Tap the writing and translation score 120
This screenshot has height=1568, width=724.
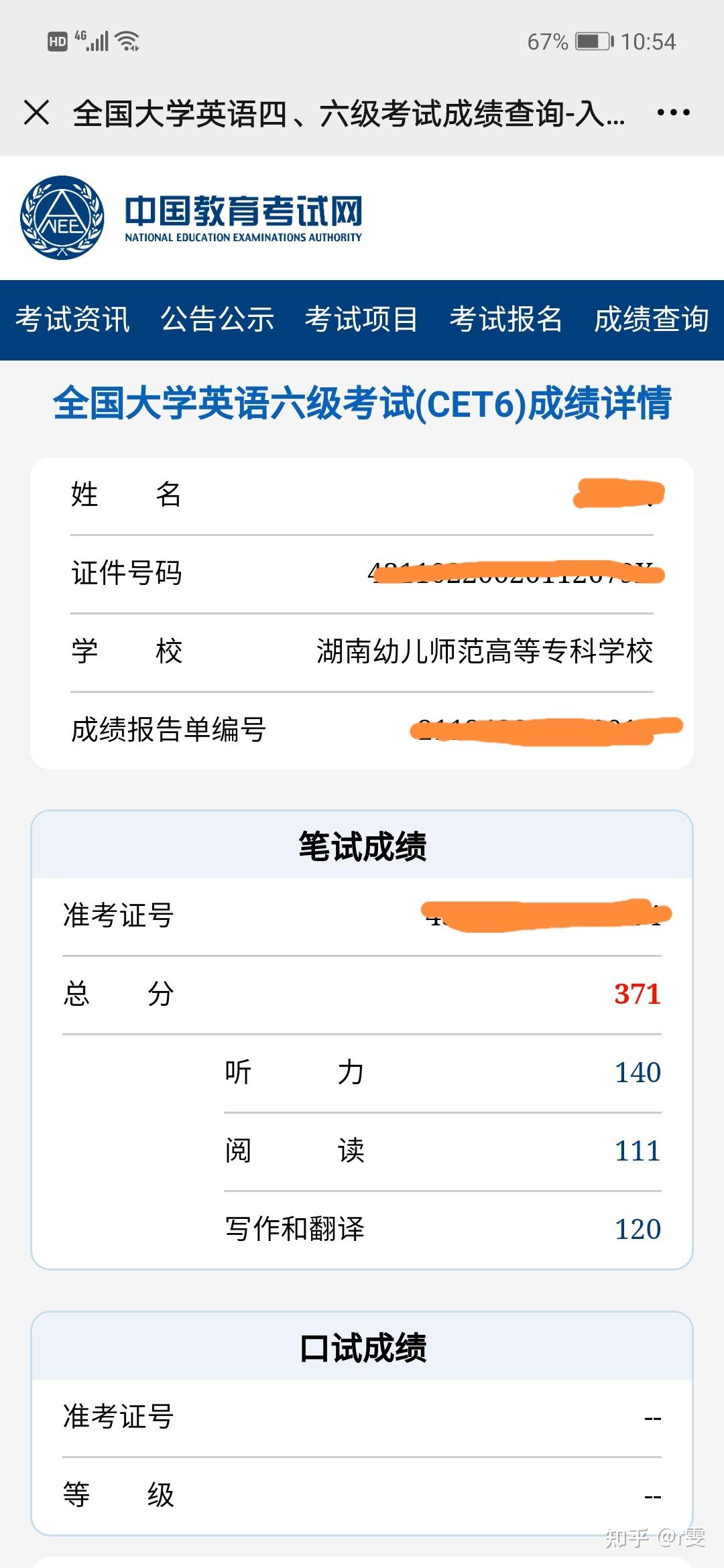pos(638,1230)
